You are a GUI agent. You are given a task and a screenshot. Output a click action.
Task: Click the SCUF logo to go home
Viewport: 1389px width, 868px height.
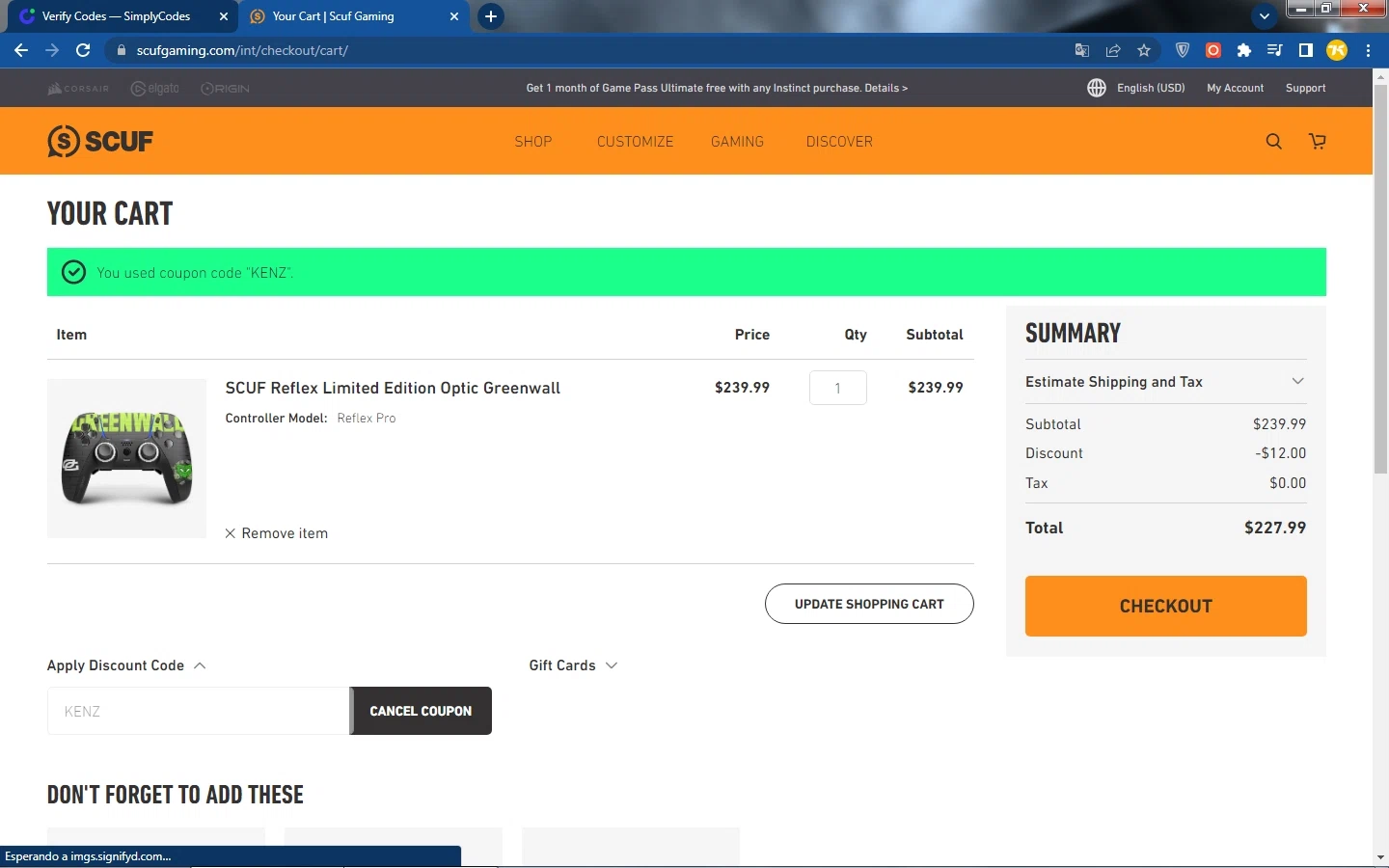[x=100, y=141]
